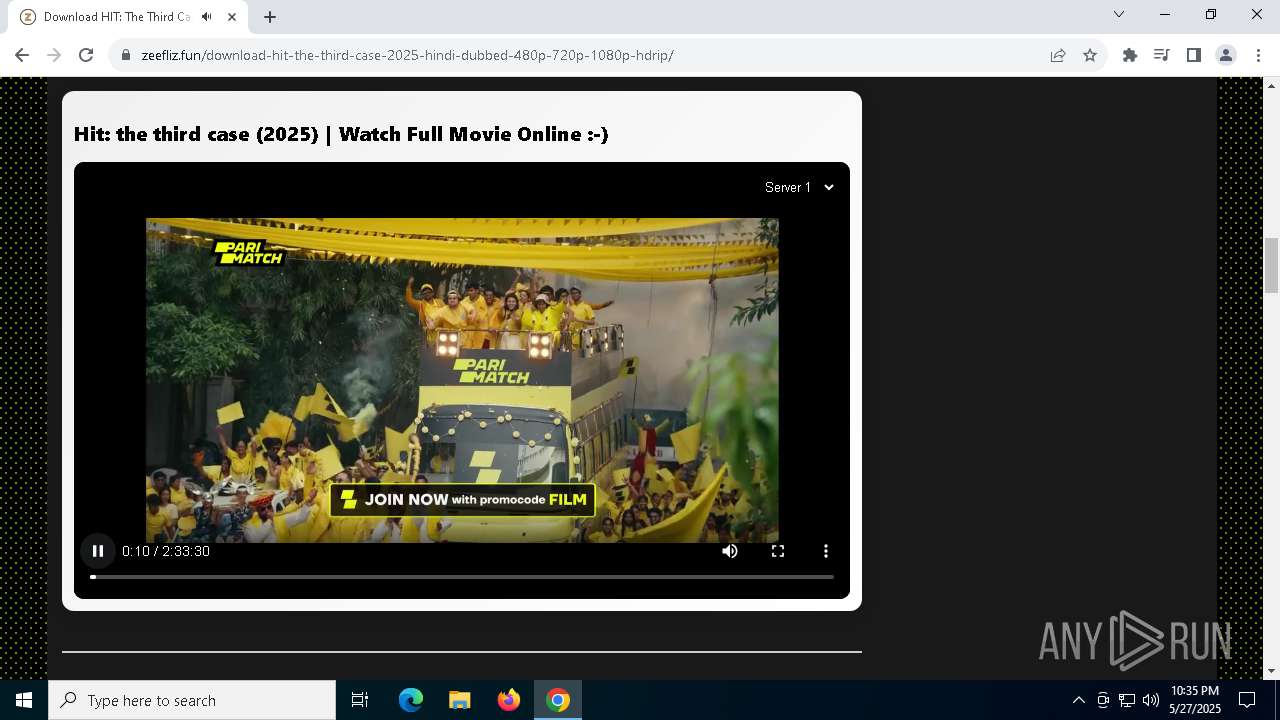Show hidden system tray icons
The image size is (1280, 720).
[x=1078, y=700]
